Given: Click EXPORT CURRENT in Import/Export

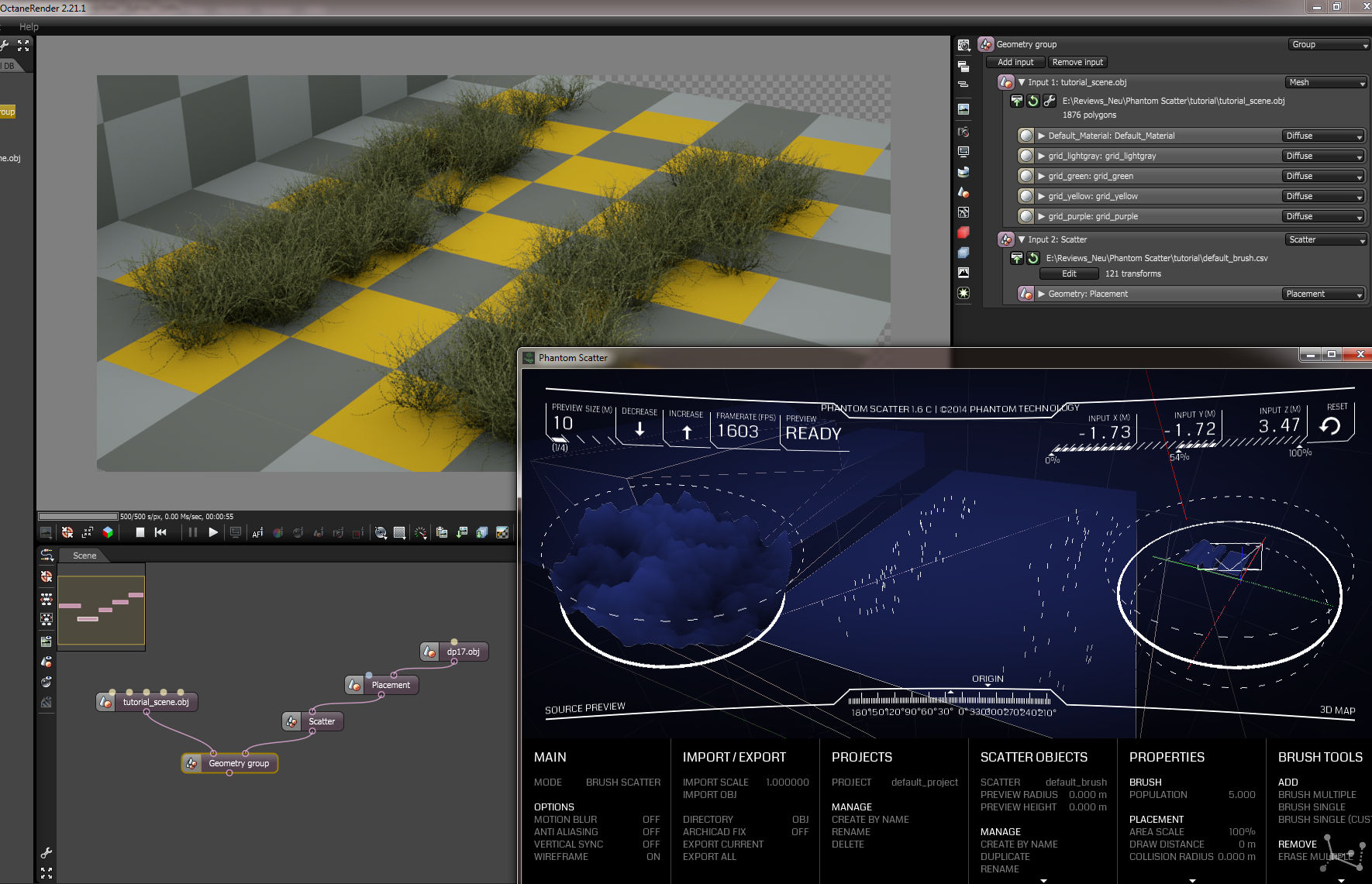Looking at the screenshot, I should (x=723, y=844).
